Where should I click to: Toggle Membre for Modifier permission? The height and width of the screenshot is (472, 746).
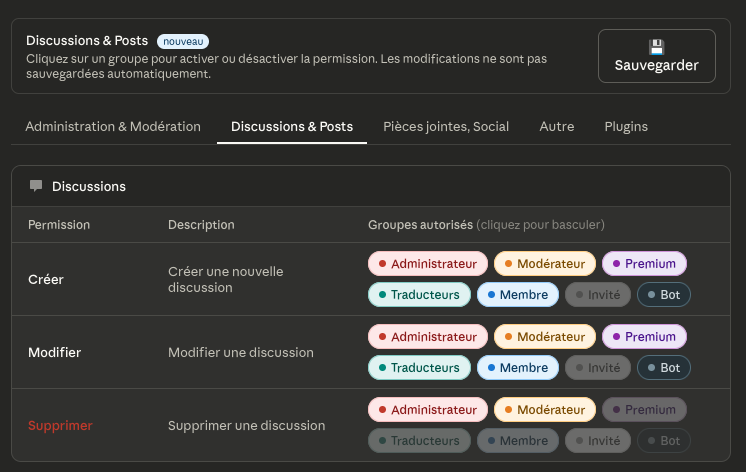(516, 367)
